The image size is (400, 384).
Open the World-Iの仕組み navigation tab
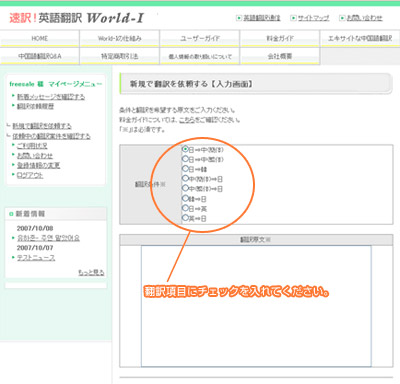[120, 38]
